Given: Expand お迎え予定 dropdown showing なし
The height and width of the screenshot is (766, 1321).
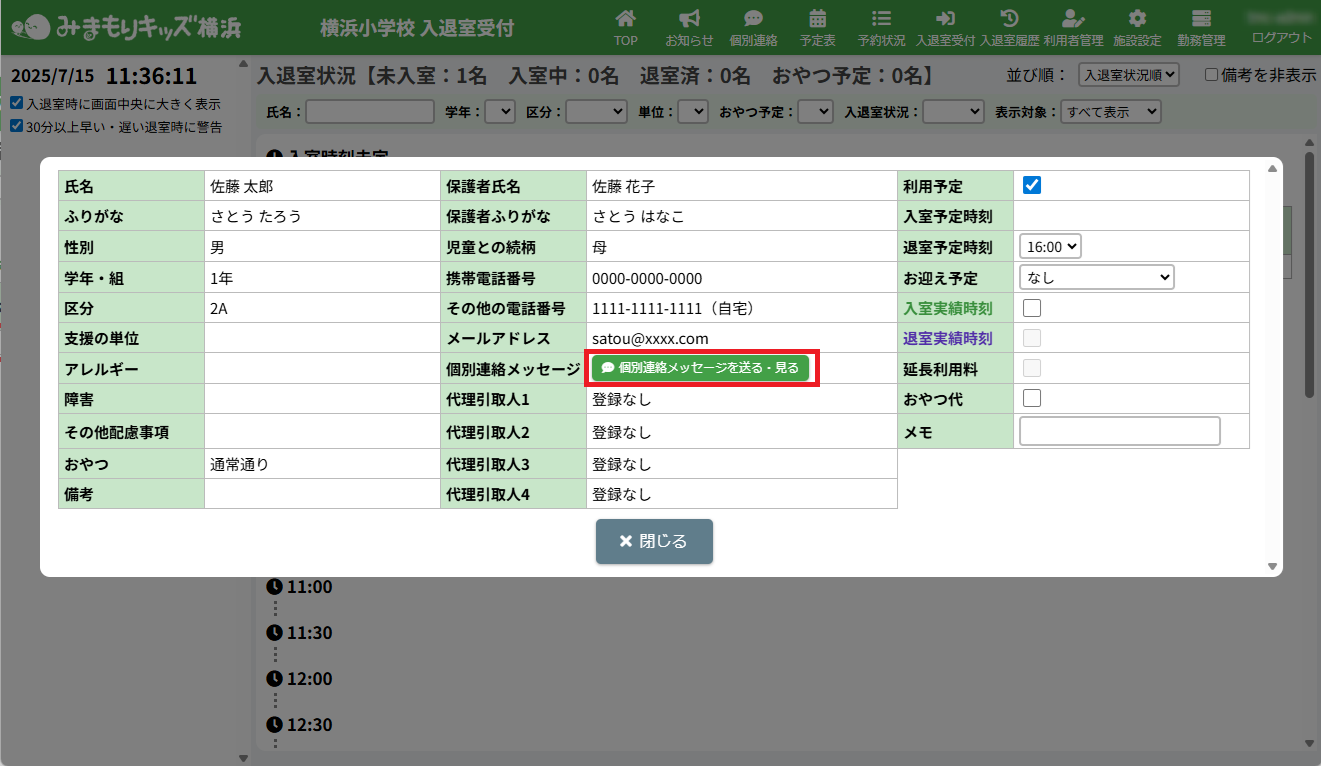Looking at the screenshot, I should (x=1096, y=277).
